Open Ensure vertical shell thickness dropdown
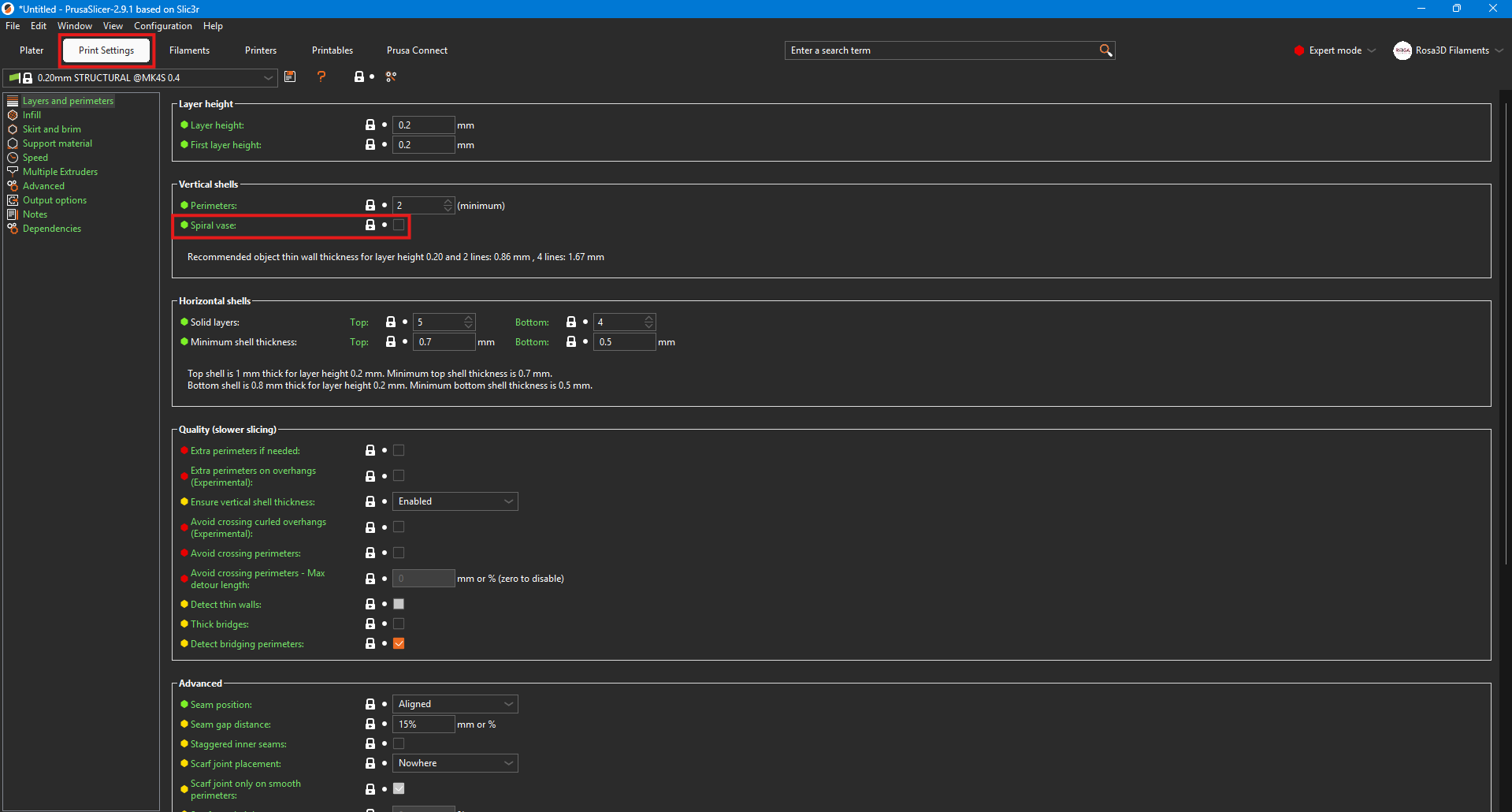This screenshot has height=812, width=1512. click(x=455, y=501)
